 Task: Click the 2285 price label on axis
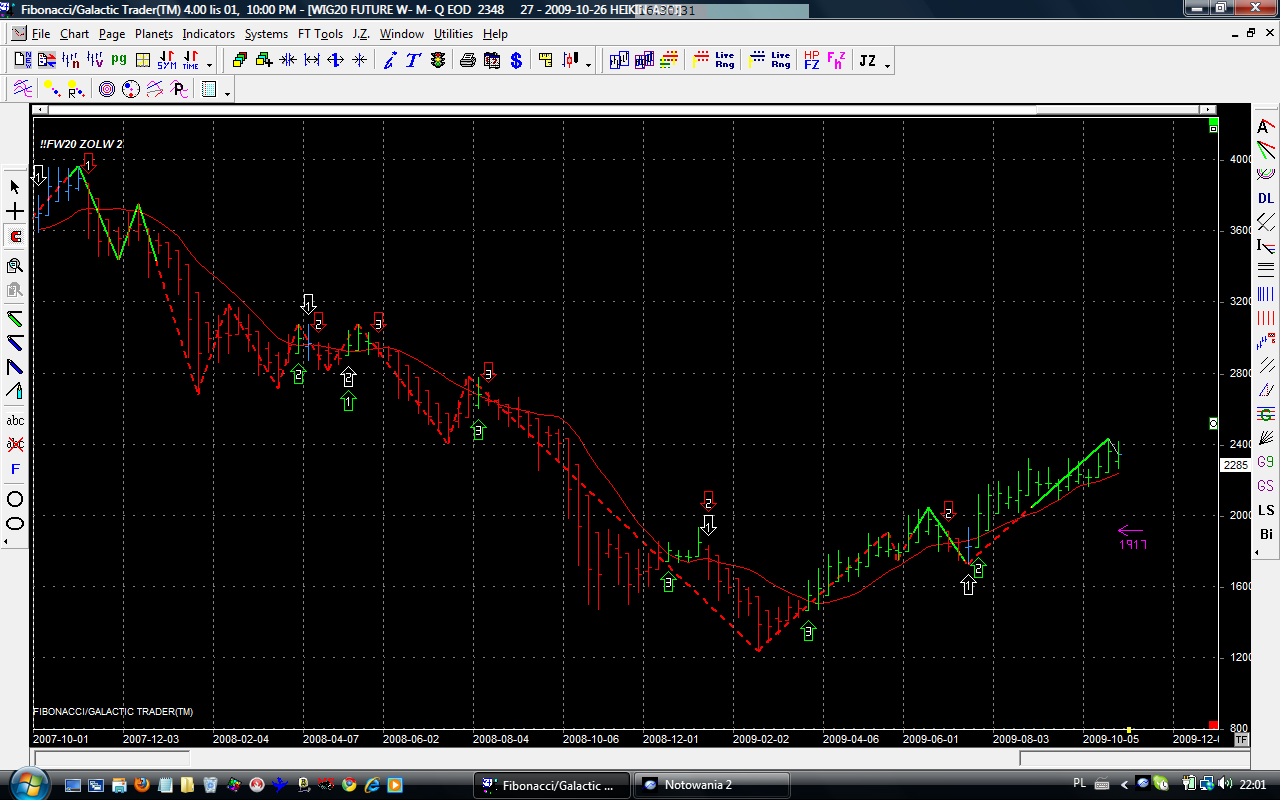click(1234, 465)
